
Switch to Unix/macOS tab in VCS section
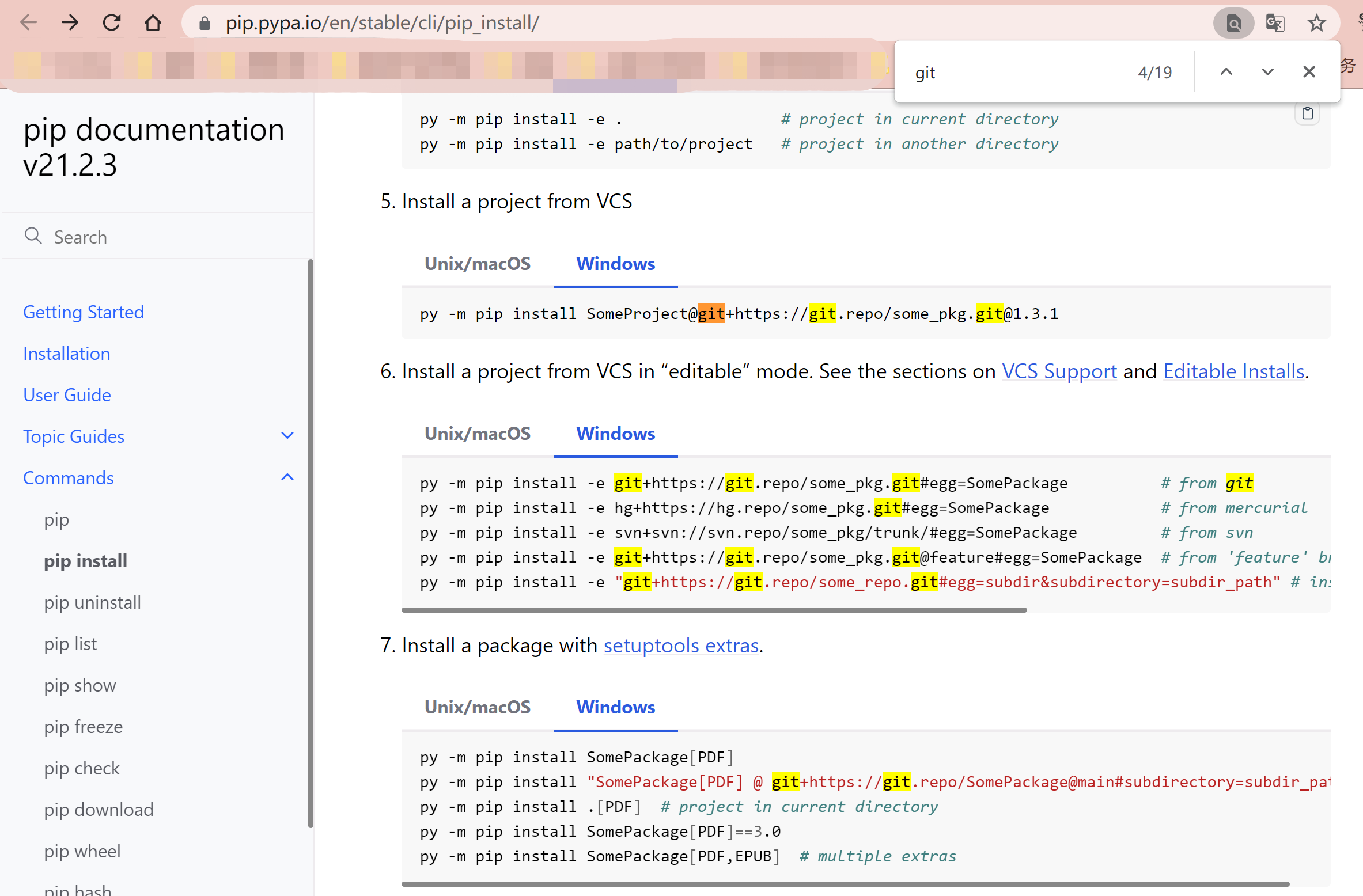click(x=477, y=263)
